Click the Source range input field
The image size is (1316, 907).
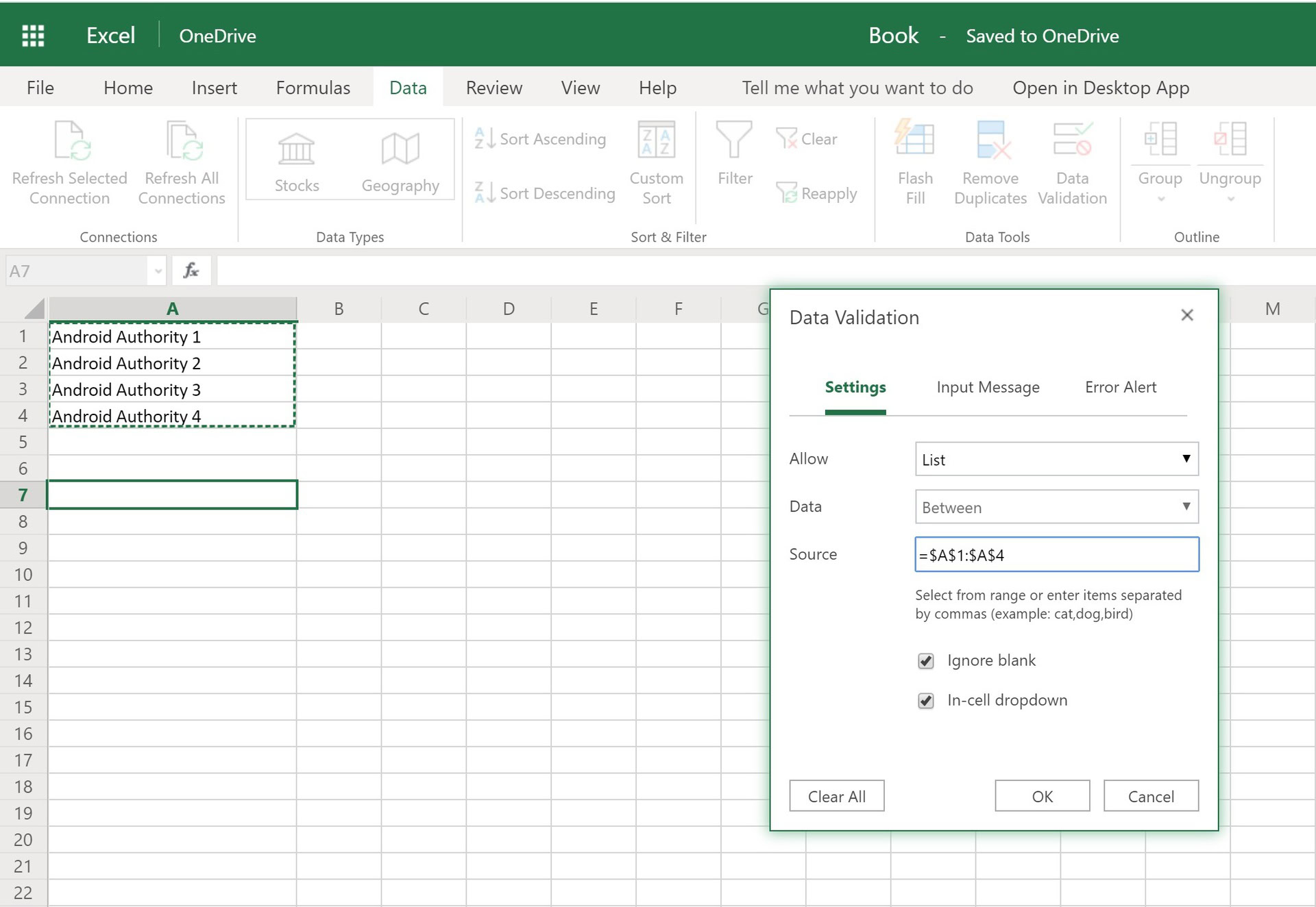coord(1056,555)
